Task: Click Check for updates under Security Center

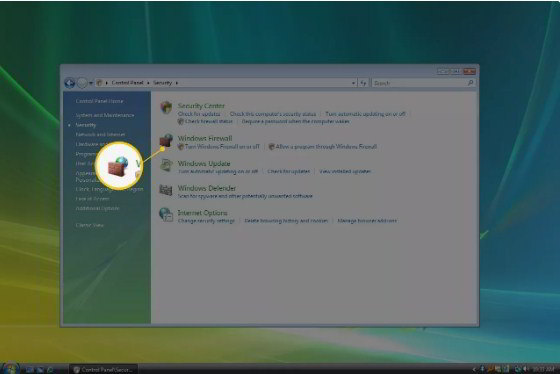Action: click(199, 114)
